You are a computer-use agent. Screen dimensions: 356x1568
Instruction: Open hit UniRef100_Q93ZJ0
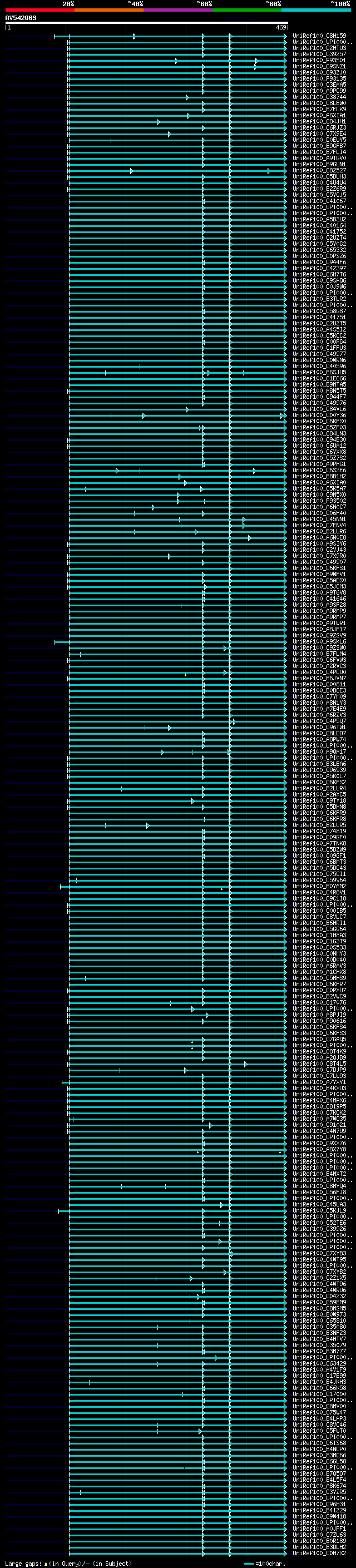[x=319, y=72]
